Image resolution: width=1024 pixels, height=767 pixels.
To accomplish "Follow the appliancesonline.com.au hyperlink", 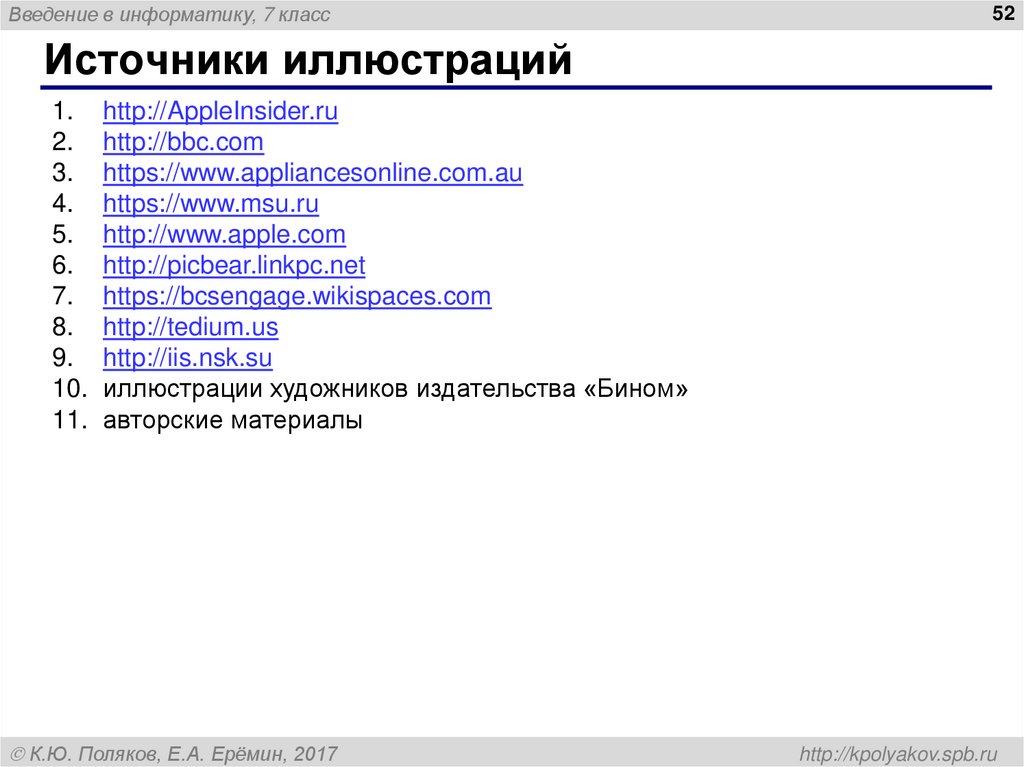I will click(x=312, y=173).
